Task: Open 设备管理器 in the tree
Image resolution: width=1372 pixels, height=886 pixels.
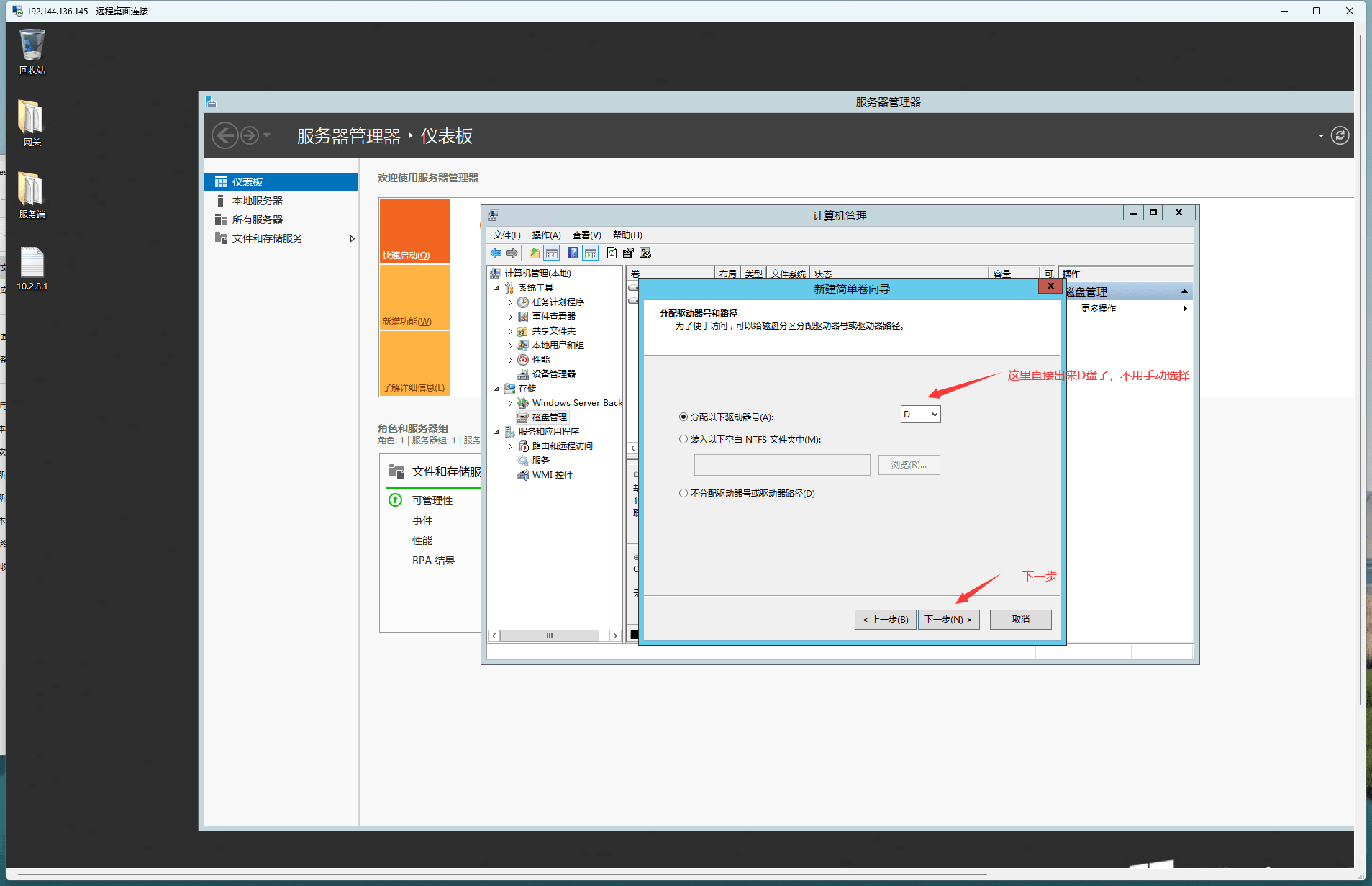Action: [x=553, y=374]
